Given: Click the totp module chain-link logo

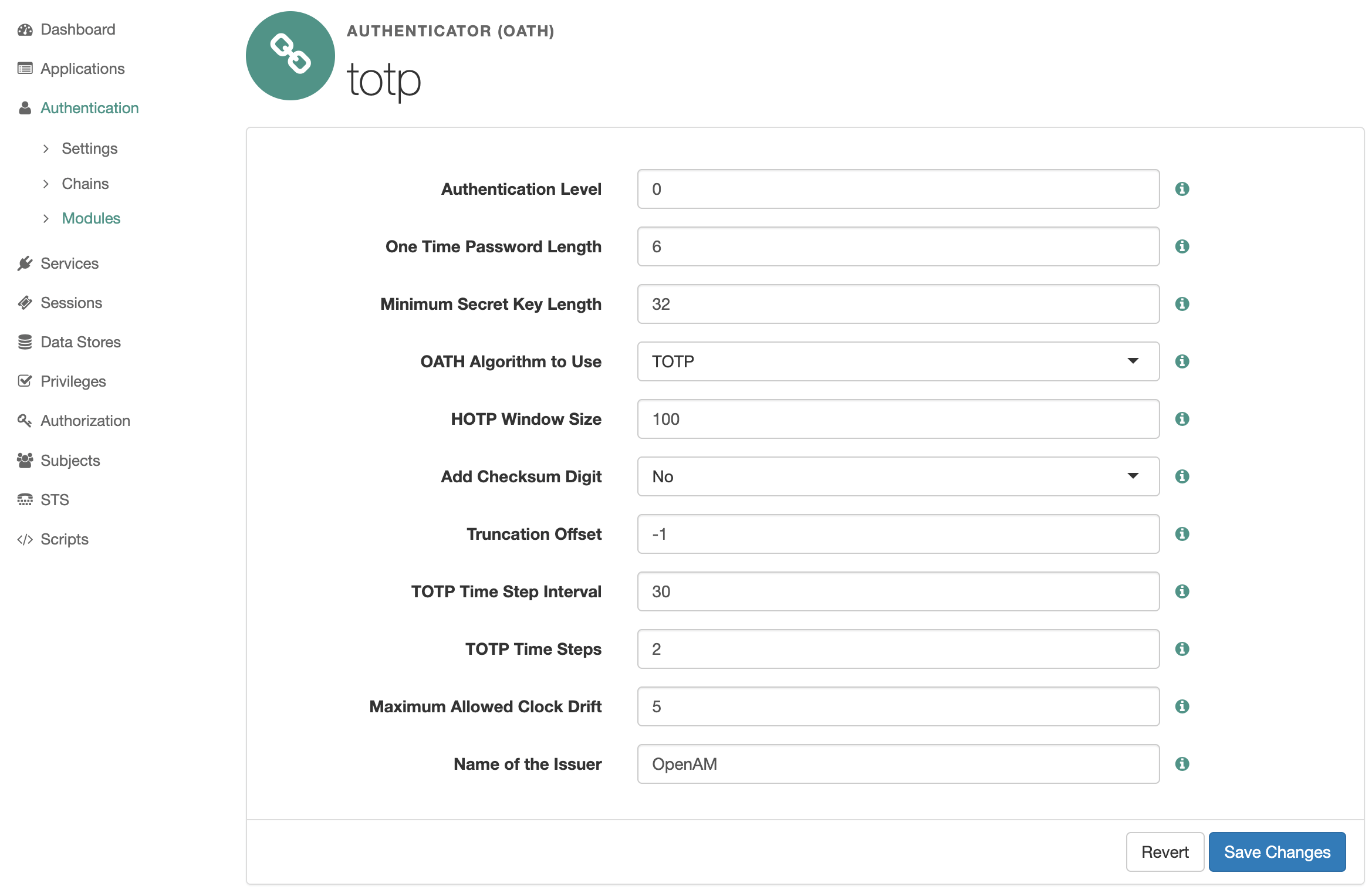Looking at the screenshot, I should coord(290,56).
